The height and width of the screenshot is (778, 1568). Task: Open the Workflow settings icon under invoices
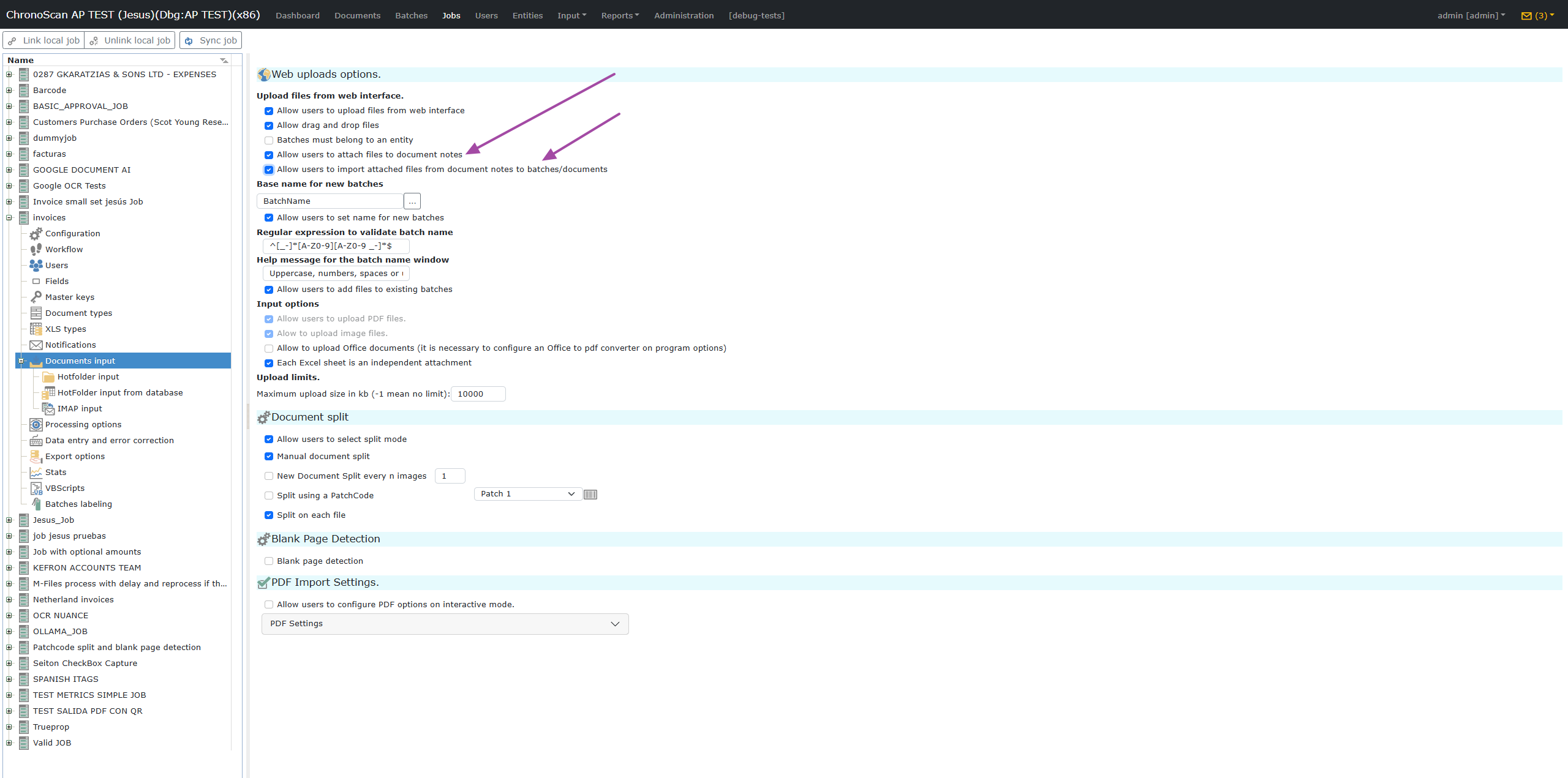36,249
